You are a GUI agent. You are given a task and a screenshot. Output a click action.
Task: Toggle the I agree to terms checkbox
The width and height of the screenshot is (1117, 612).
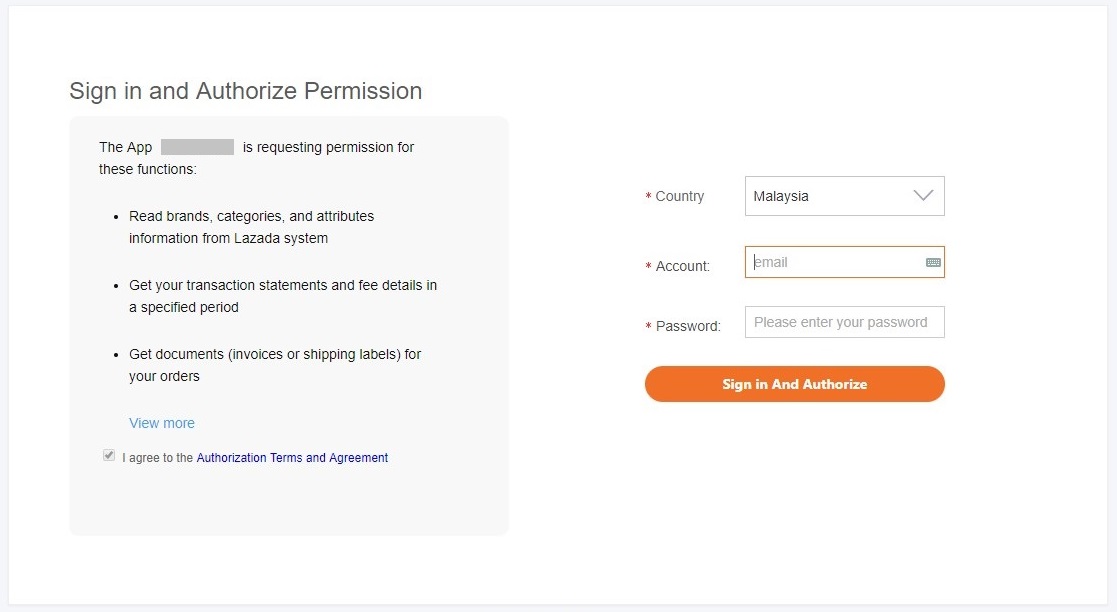coord(109,455)
